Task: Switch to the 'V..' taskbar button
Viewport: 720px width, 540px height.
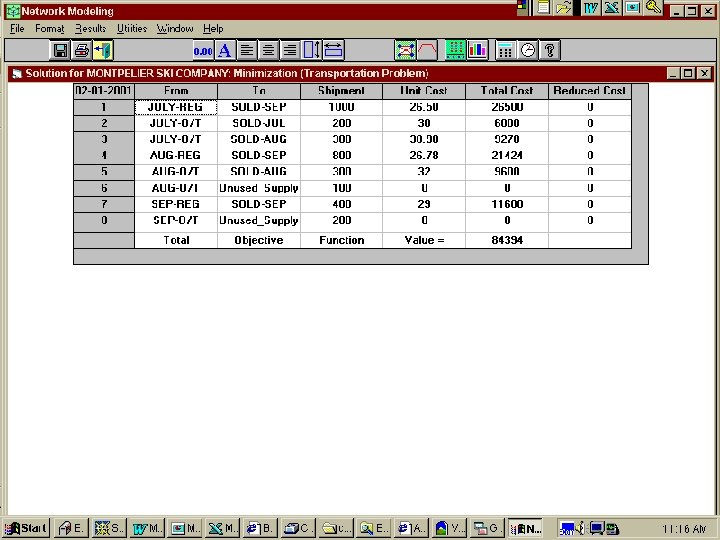Action: coord(449,528)
